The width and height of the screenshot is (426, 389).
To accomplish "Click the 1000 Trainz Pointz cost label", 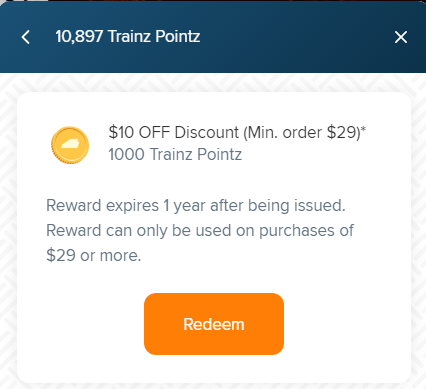I will click(175, 154).
